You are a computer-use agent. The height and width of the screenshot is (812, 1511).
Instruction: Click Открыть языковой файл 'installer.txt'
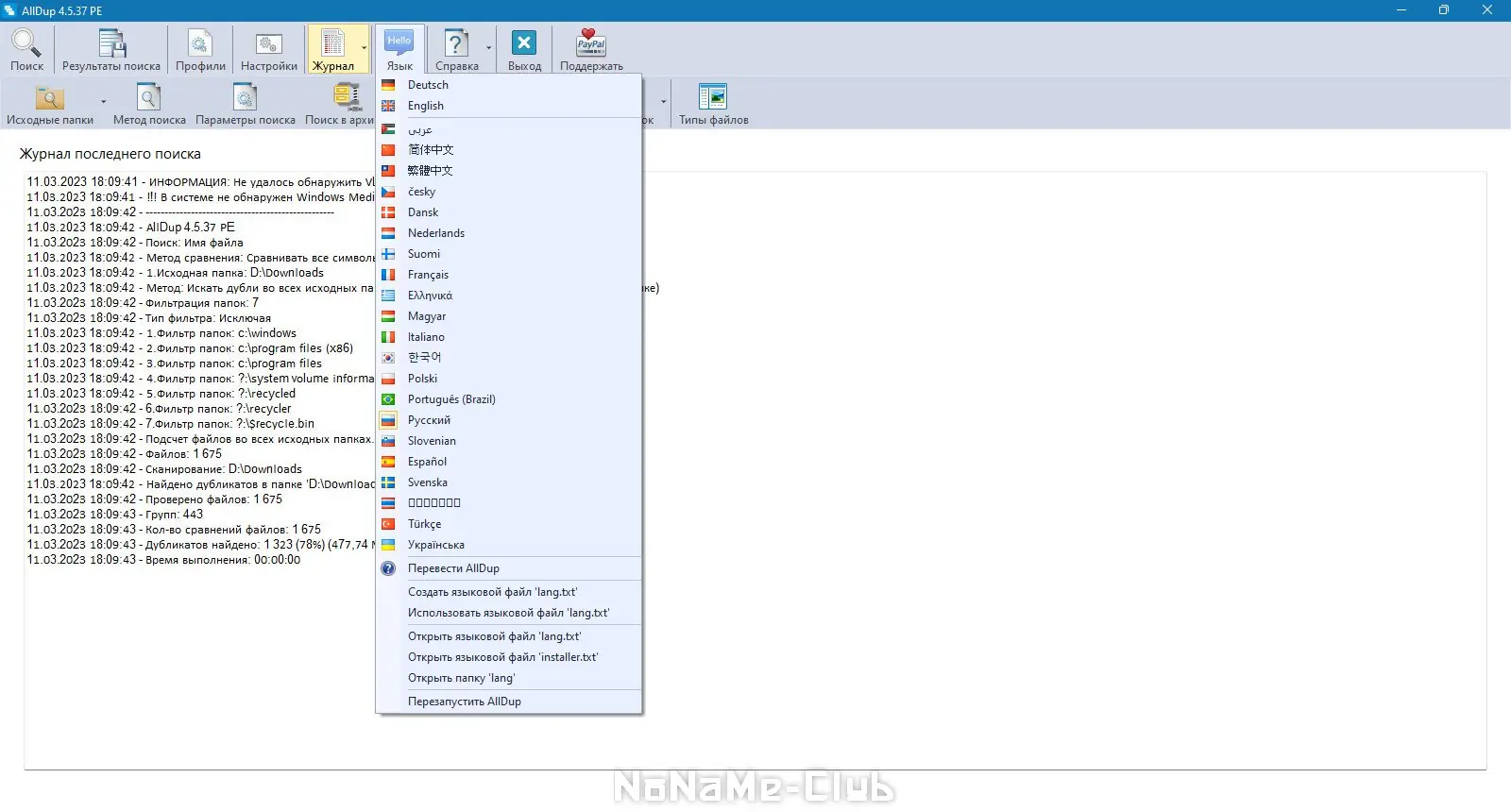[509, 657]
